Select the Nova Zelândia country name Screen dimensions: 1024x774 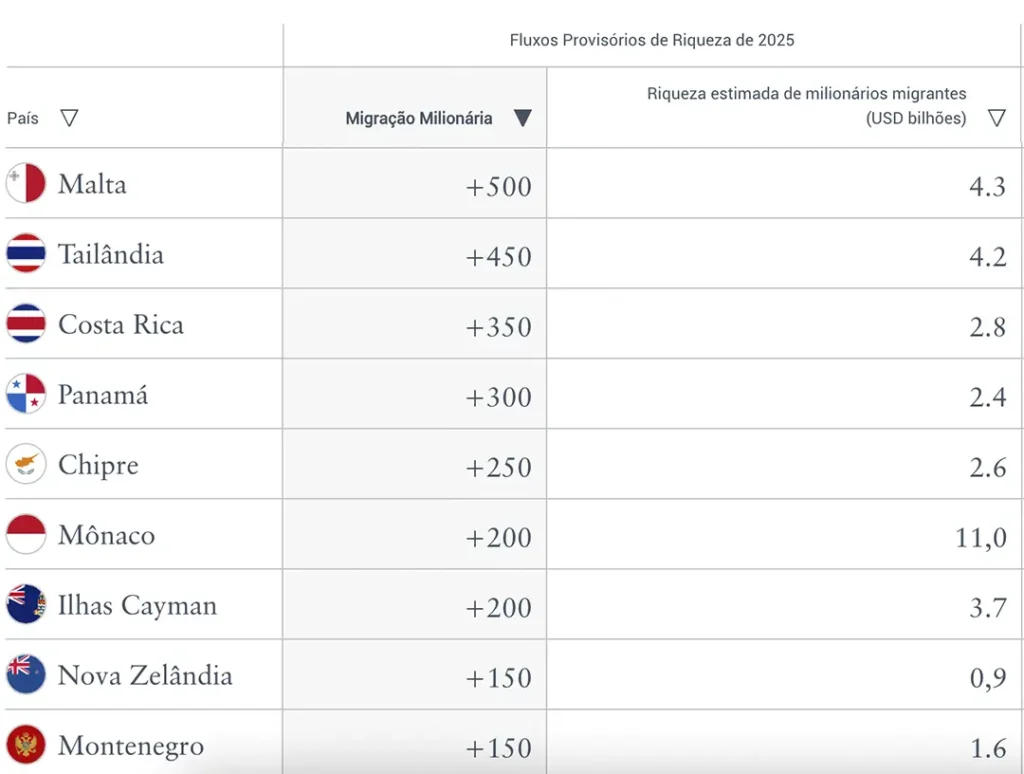145,675
